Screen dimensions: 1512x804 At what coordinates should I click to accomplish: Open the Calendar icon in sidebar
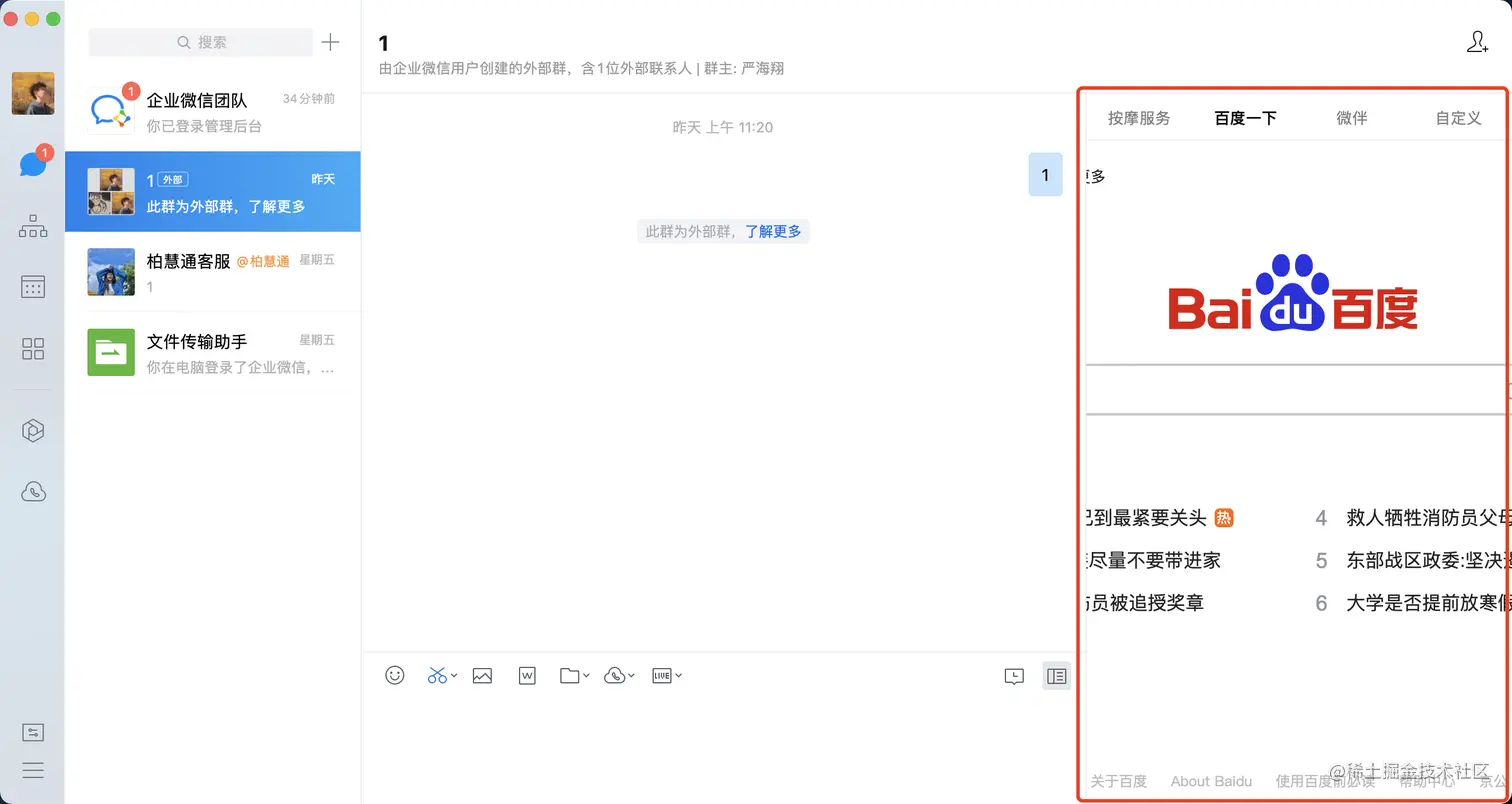33,287
